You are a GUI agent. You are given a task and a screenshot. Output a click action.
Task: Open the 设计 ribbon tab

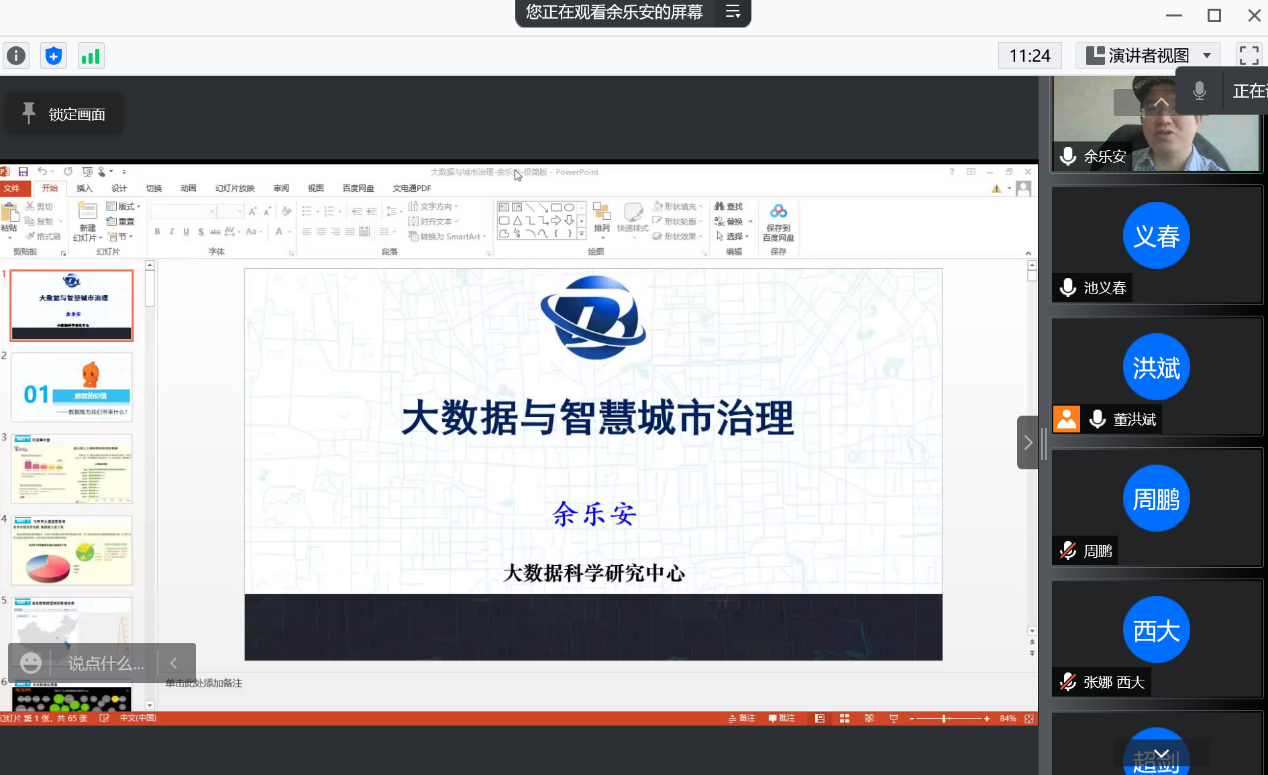pyautogui.click(x=119, y=188)
